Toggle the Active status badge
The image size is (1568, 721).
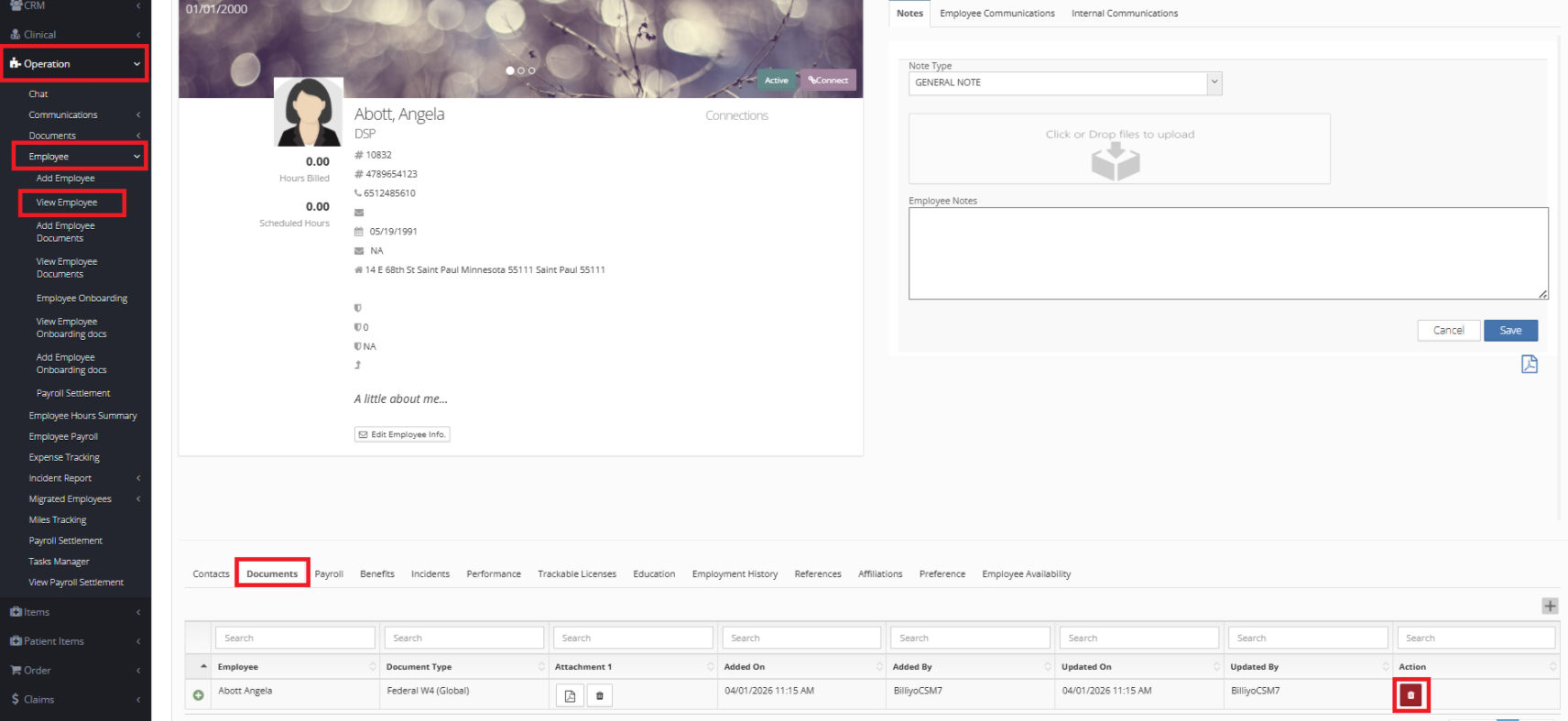776,81
